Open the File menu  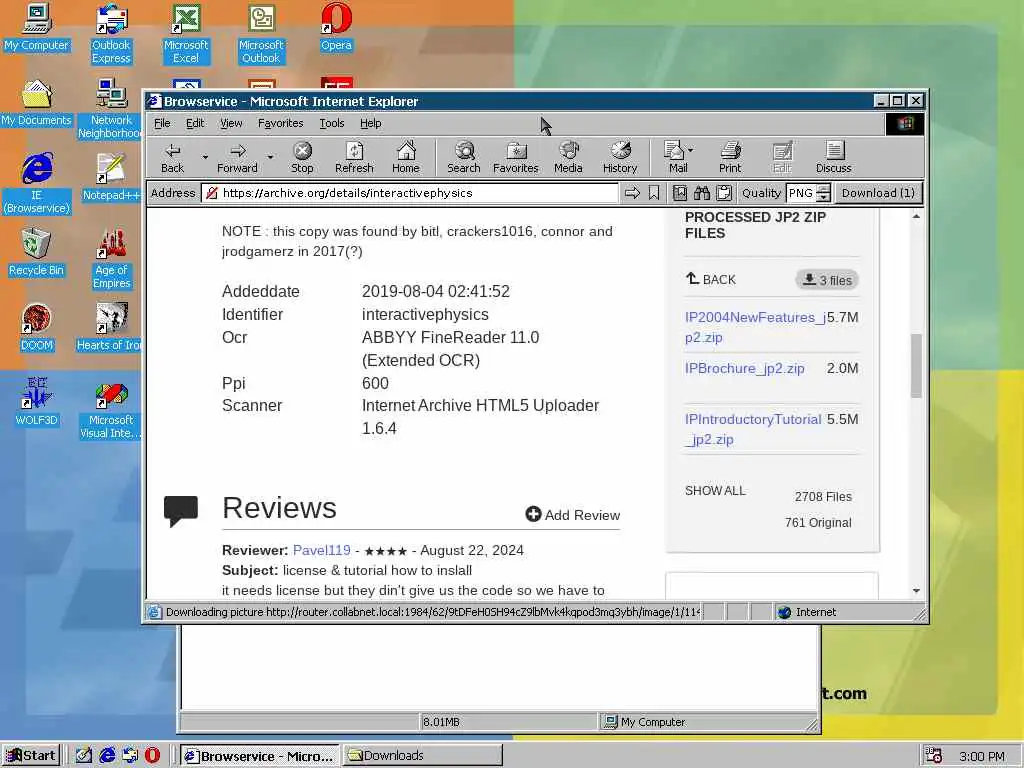click(162, 123)
